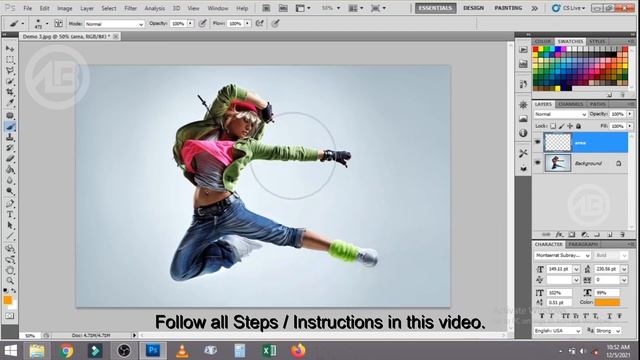This screenshot has width=640, height=360.
Task: Switch to the Channels tab
Action: (x=570, y=104)
